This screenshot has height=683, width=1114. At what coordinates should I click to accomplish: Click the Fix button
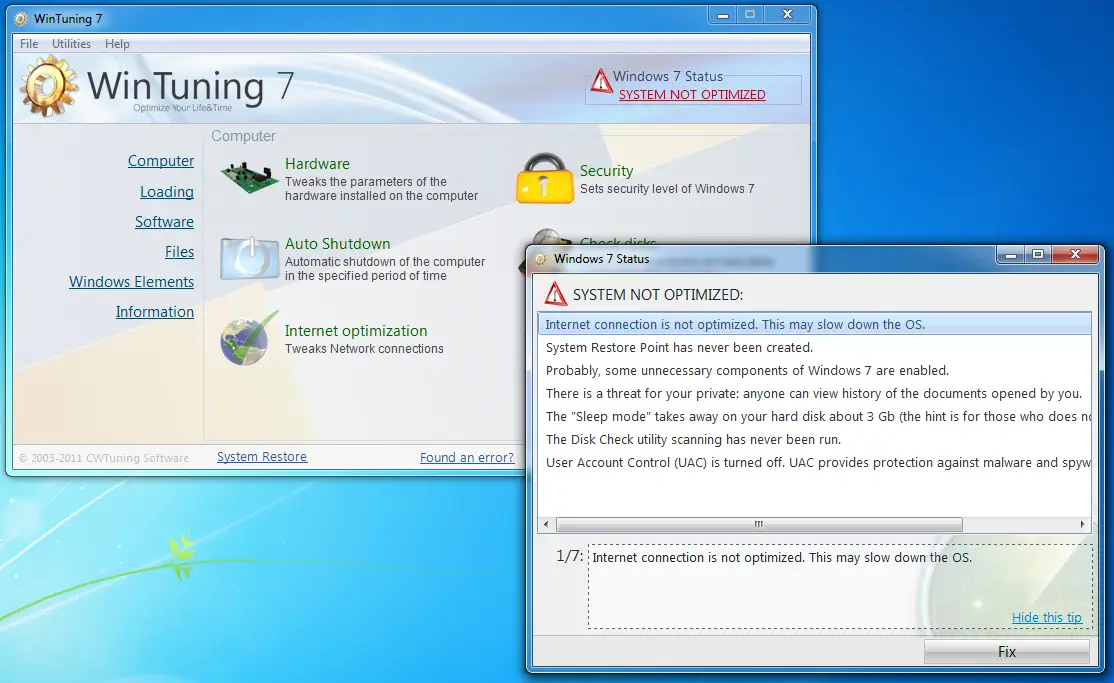pyautogui.click(x=1007, y=652)
